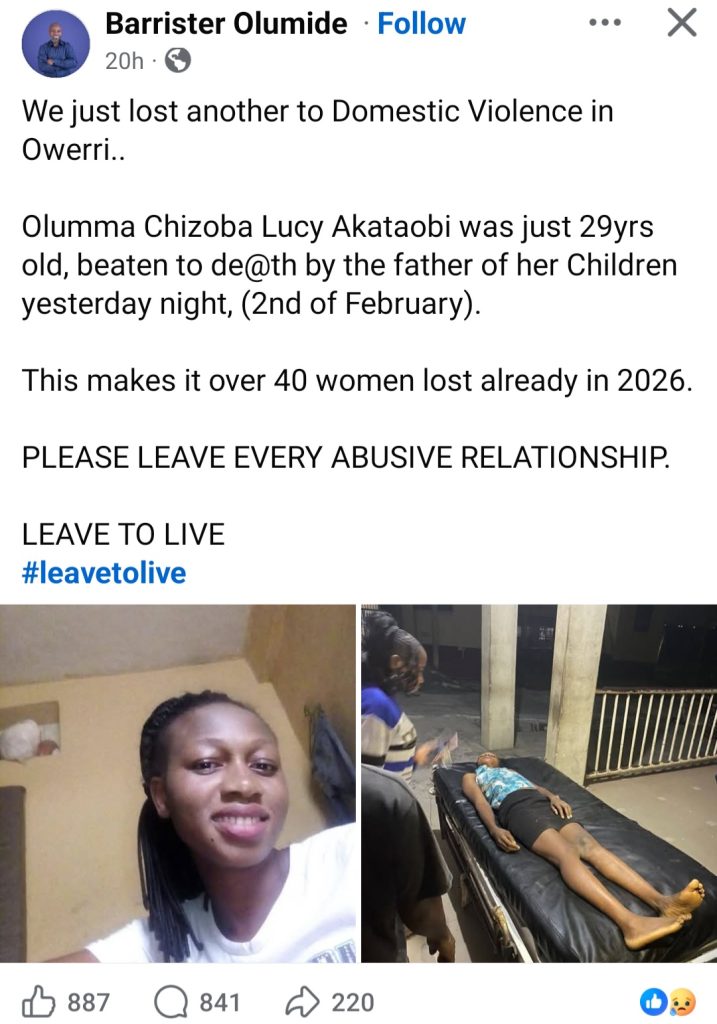This screenshot has height=1024, width=717.
Task: Open Barrister Olumide's profile picture
Action: click(x=56, y=43)
